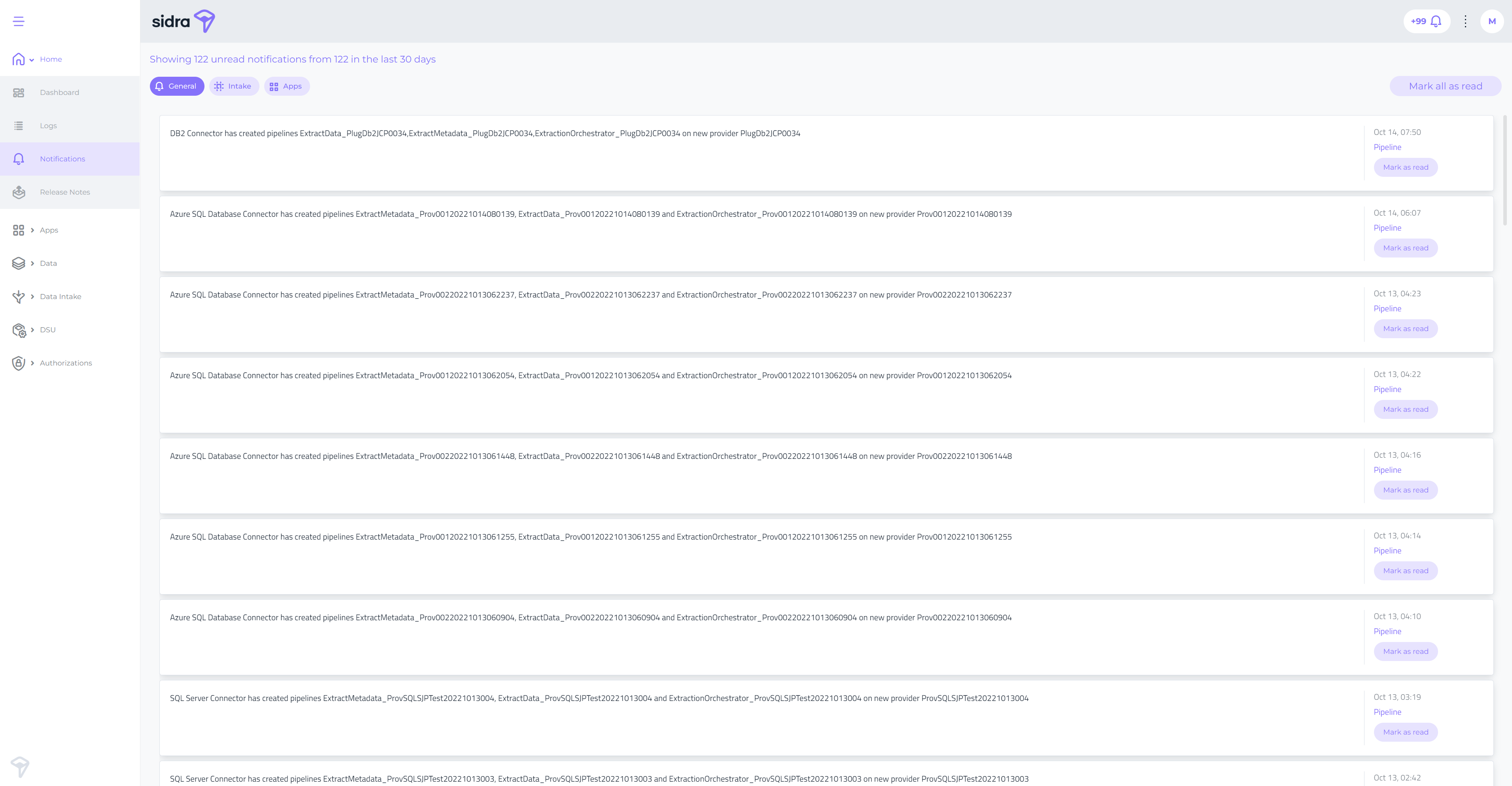Click the Mark all as read button

(x=1445, y=86)
